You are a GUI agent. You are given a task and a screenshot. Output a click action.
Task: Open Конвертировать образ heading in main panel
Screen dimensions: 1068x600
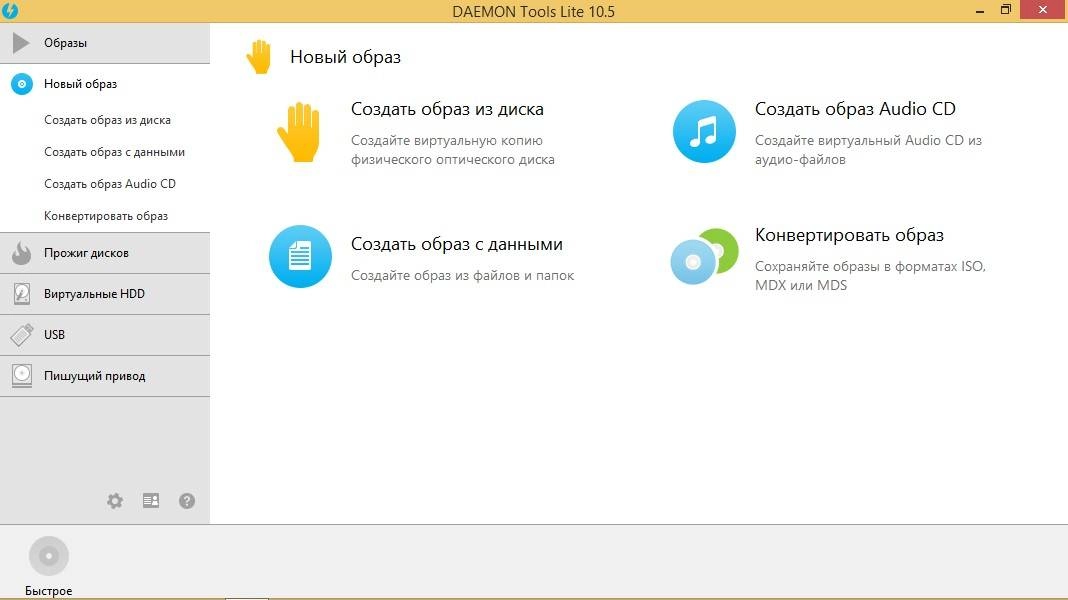(849, 235)
